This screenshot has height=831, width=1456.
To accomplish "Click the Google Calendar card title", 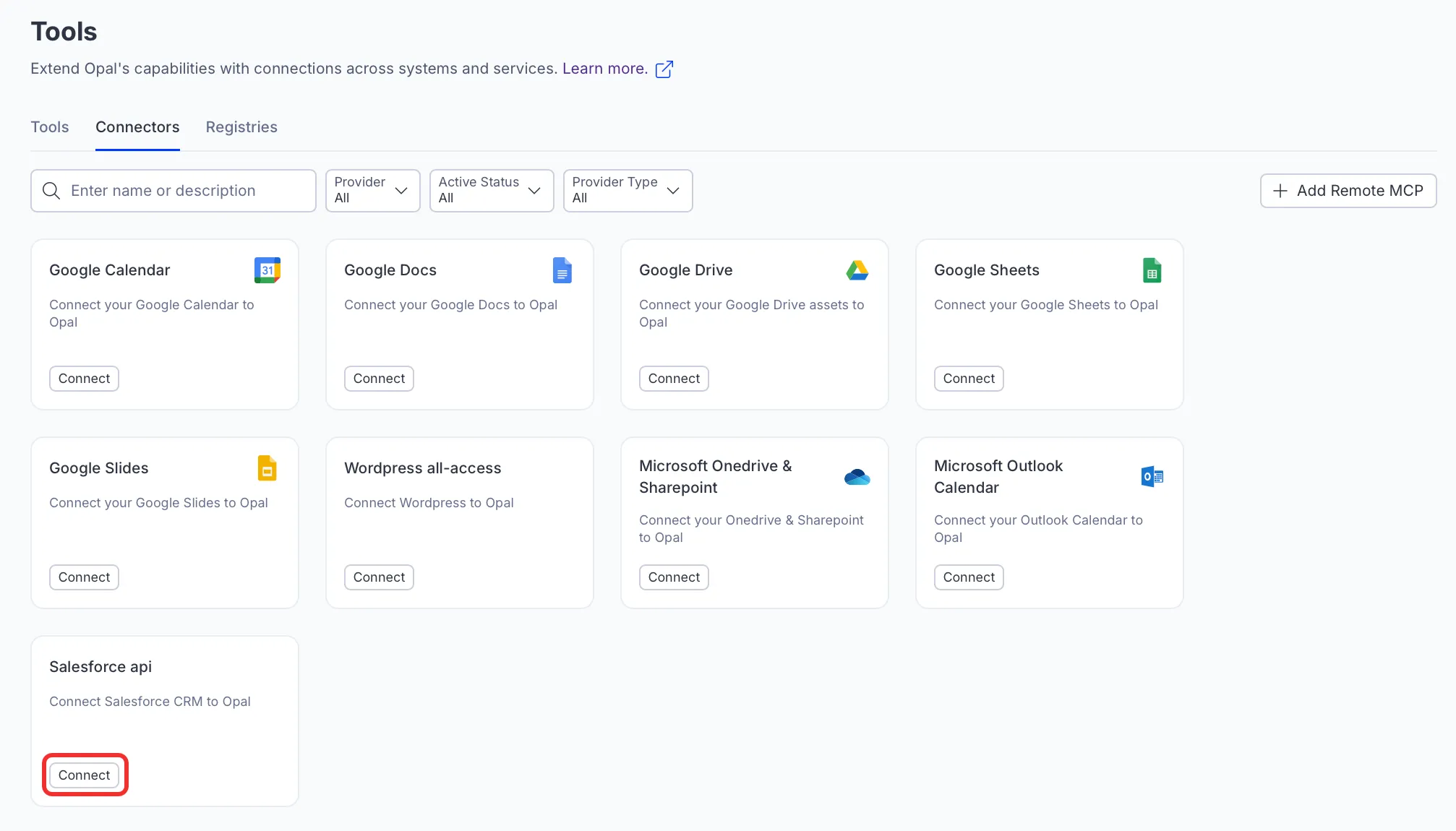I will pyautogui.click(x=110, y=270).
